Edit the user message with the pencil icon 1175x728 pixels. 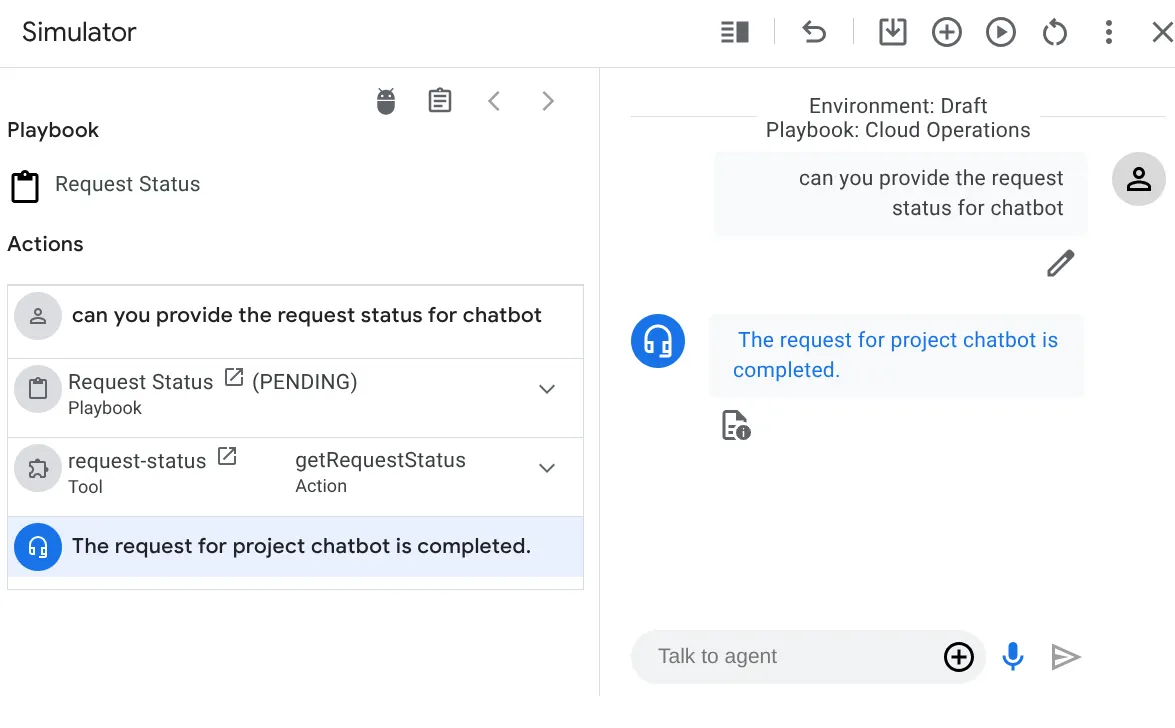[x=1060, y=263]
